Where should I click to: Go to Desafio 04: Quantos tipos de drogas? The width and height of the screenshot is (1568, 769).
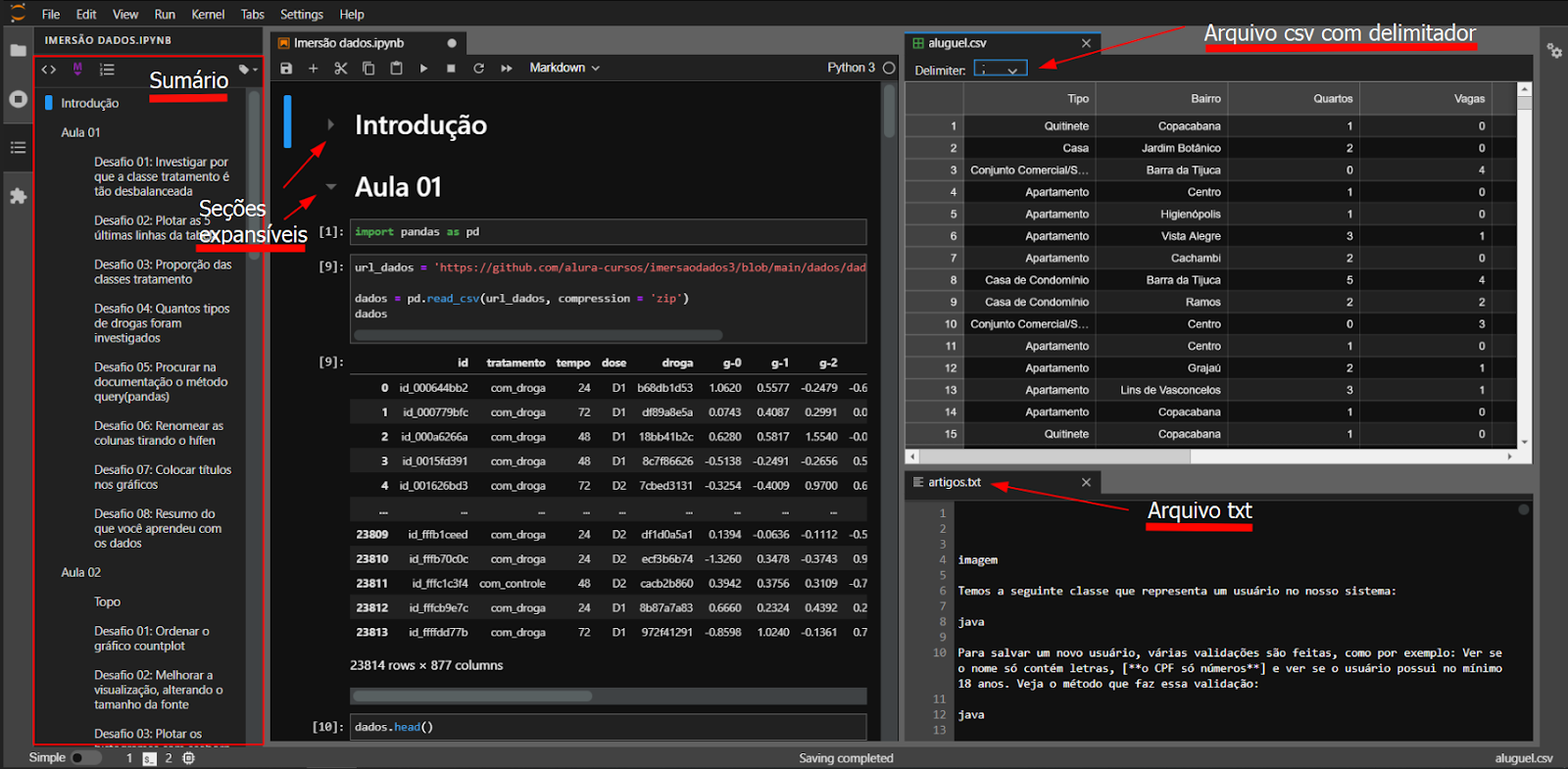[162, 323]
